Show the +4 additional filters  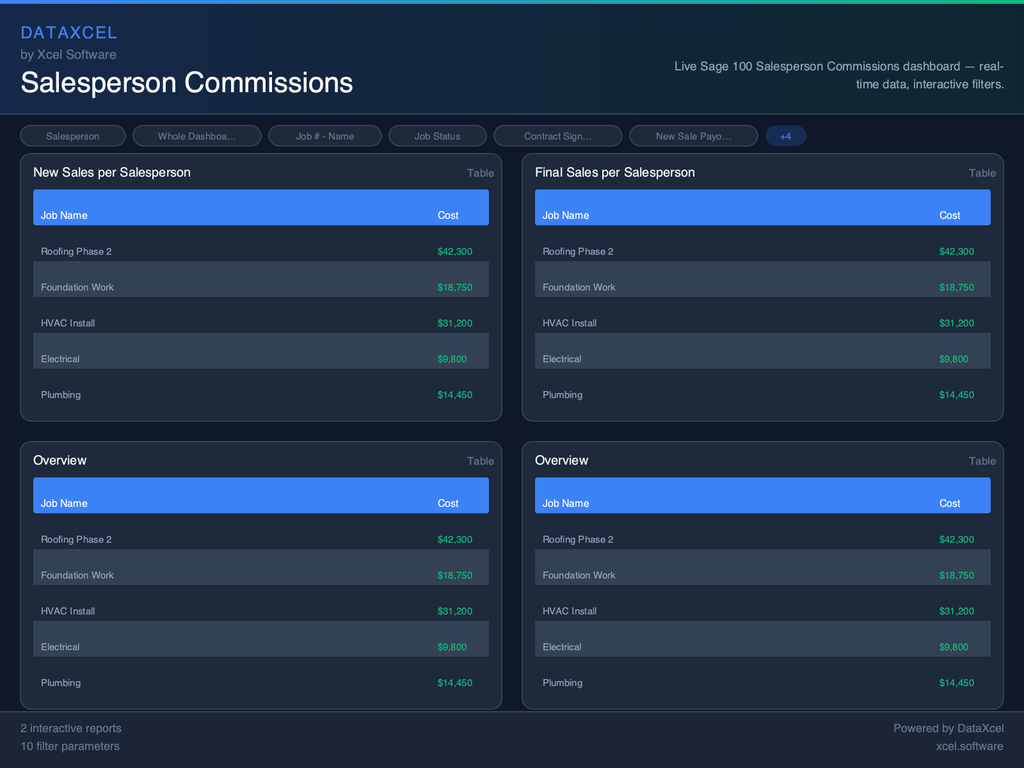tap(785, 136)
